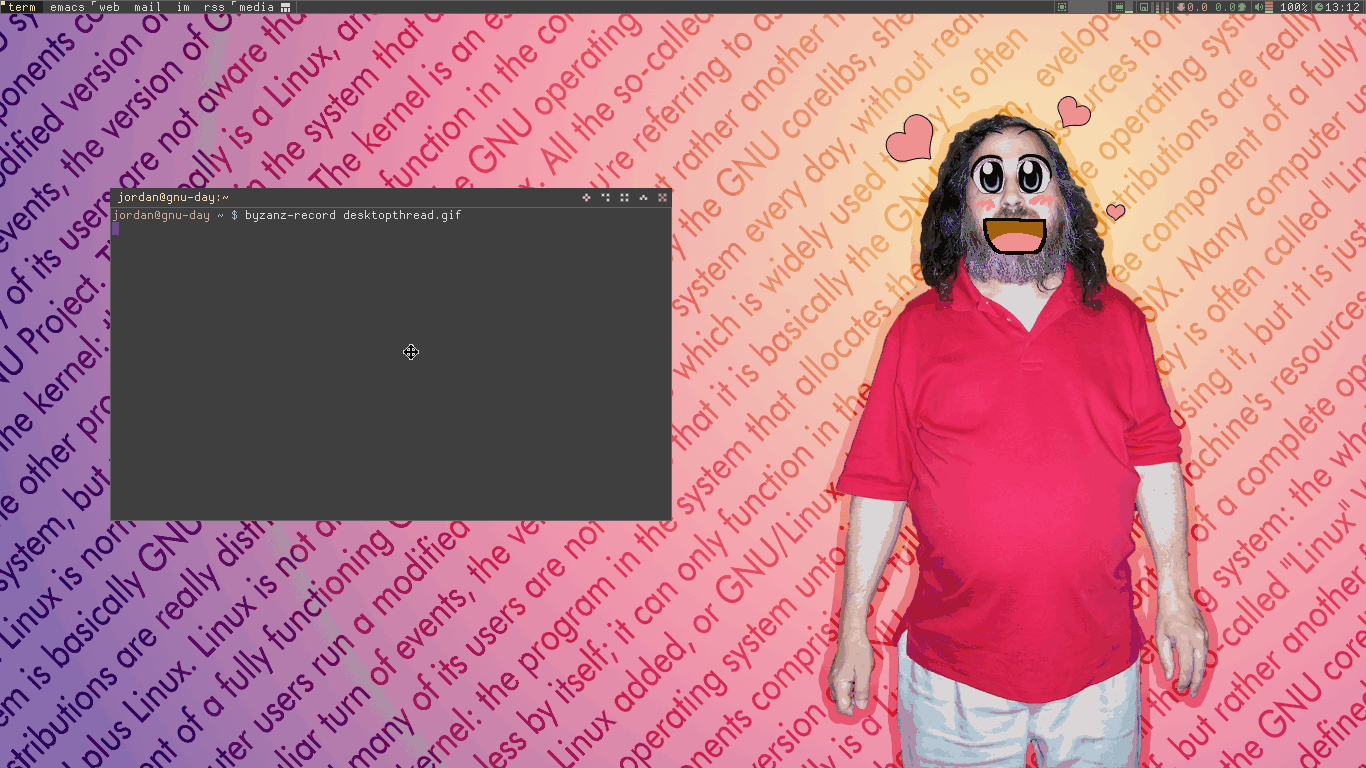Click the red network download arrow icon
This screenshot has height=768, width=1366.
click(x=1181, y=7)
